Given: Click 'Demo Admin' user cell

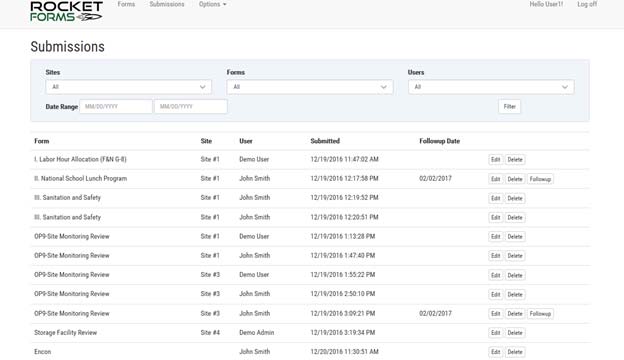Looking at the screenshot, I should [x=257, y=333].
